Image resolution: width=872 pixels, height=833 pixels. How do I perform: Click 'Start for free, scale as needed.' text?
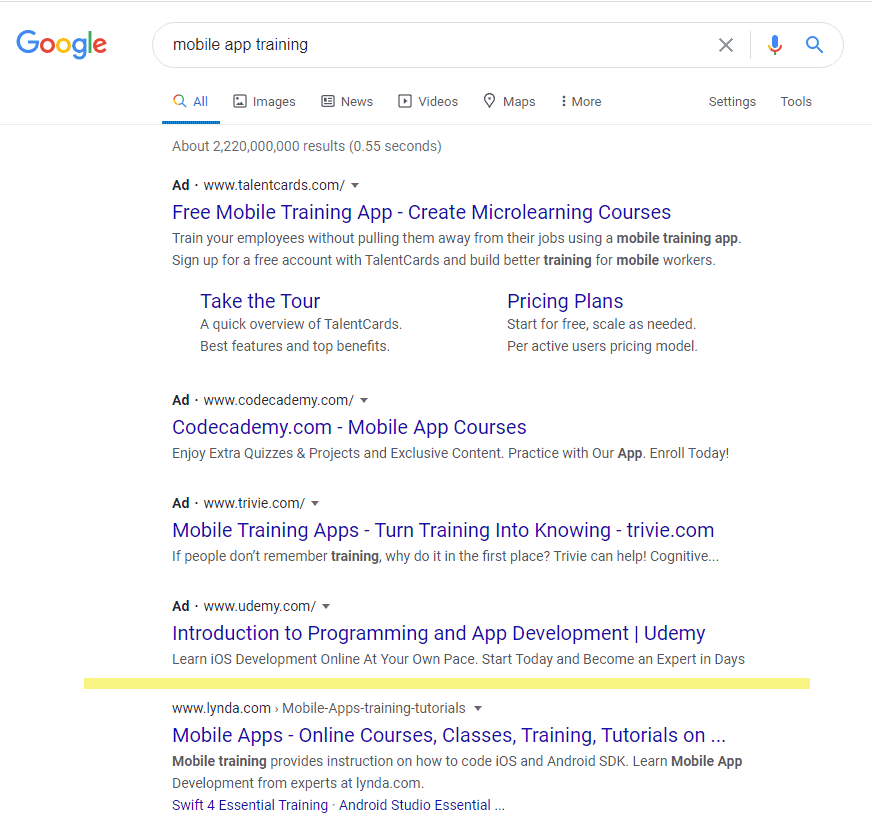pyautogui.click(x=601, y=324)
